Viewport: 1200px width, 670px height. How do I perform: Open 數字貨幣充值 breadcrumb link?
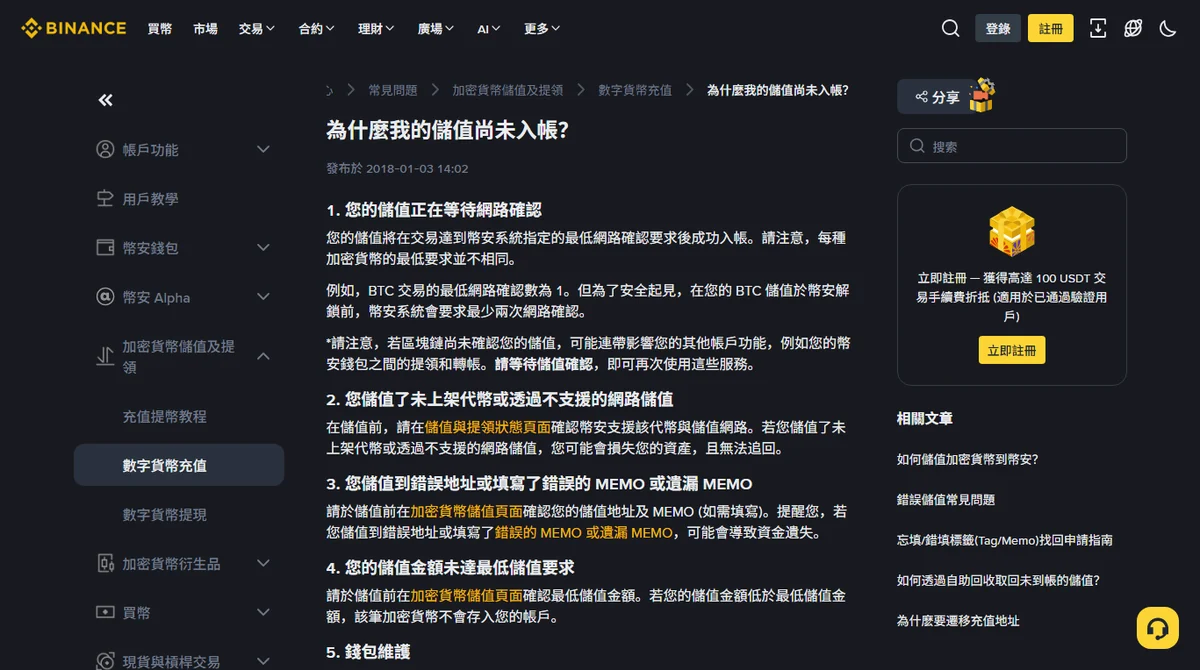635,90
